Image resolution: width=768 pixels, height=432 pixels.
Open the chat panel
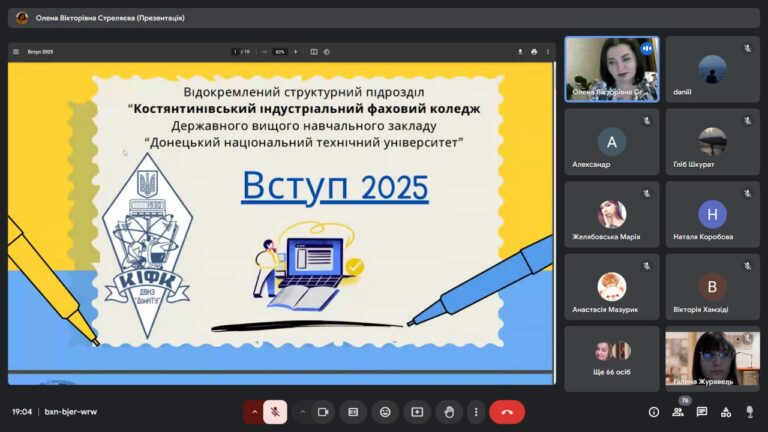click(702, 412)
